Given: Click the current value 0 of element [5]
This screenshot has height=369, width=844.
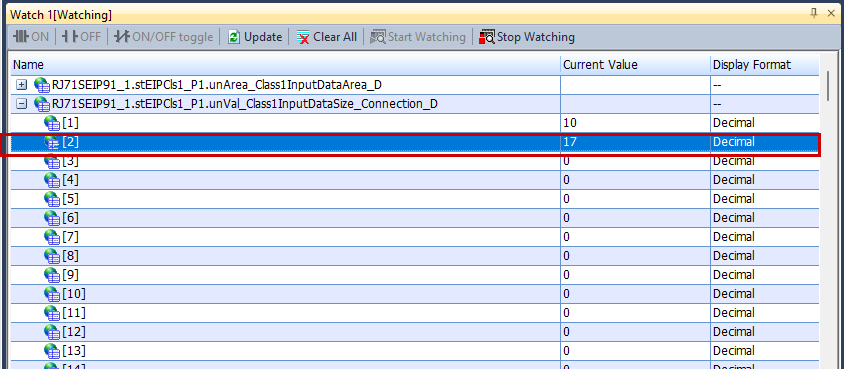Looking at the screenshot, I should tap(566, 199).
